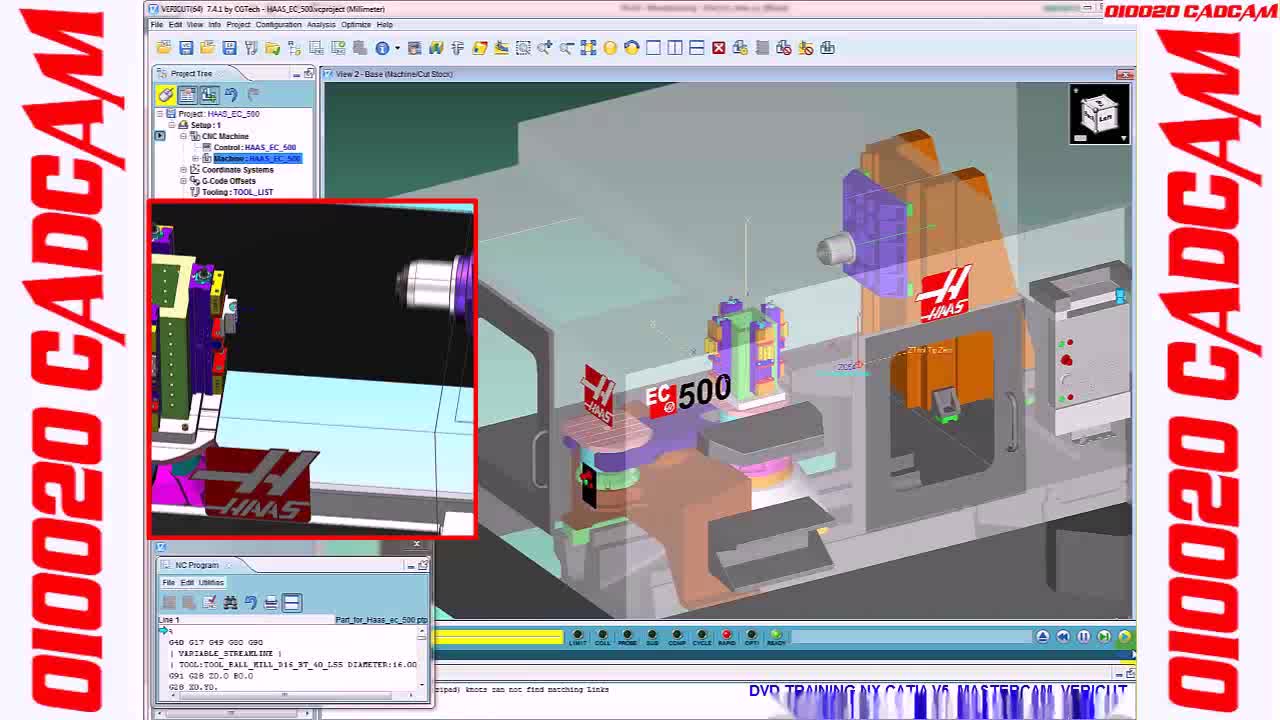1280x720 pixels.
Task: Open the Configuration menu
Action: pyautogui.click(x=278, y=24)
